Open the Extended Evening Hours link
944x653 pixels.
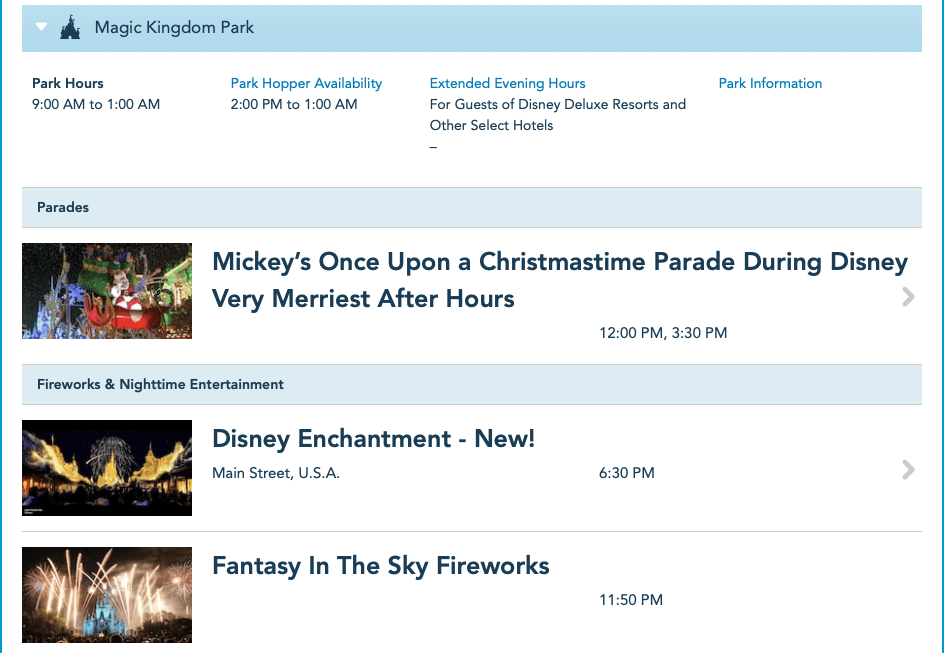pyautogui.click(x=507, y=83)
